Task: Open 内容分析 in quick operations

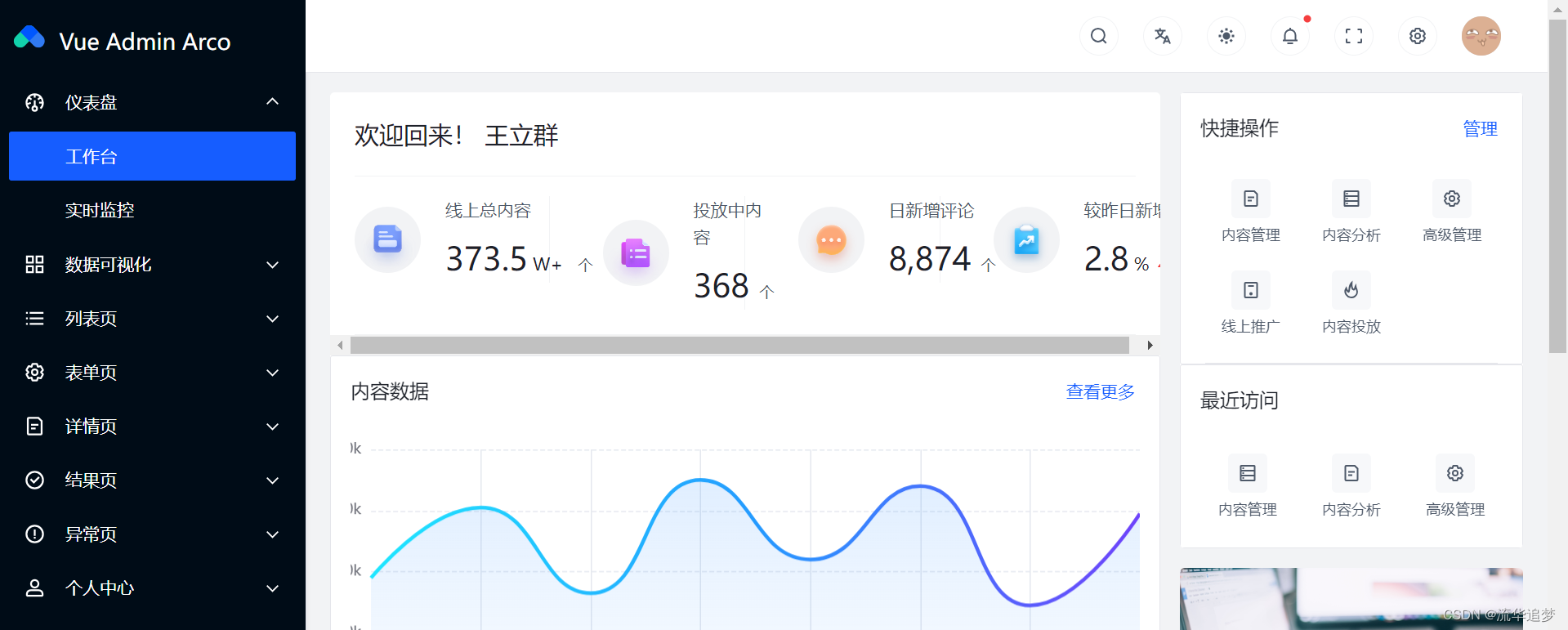Action: click(1351, 212)
